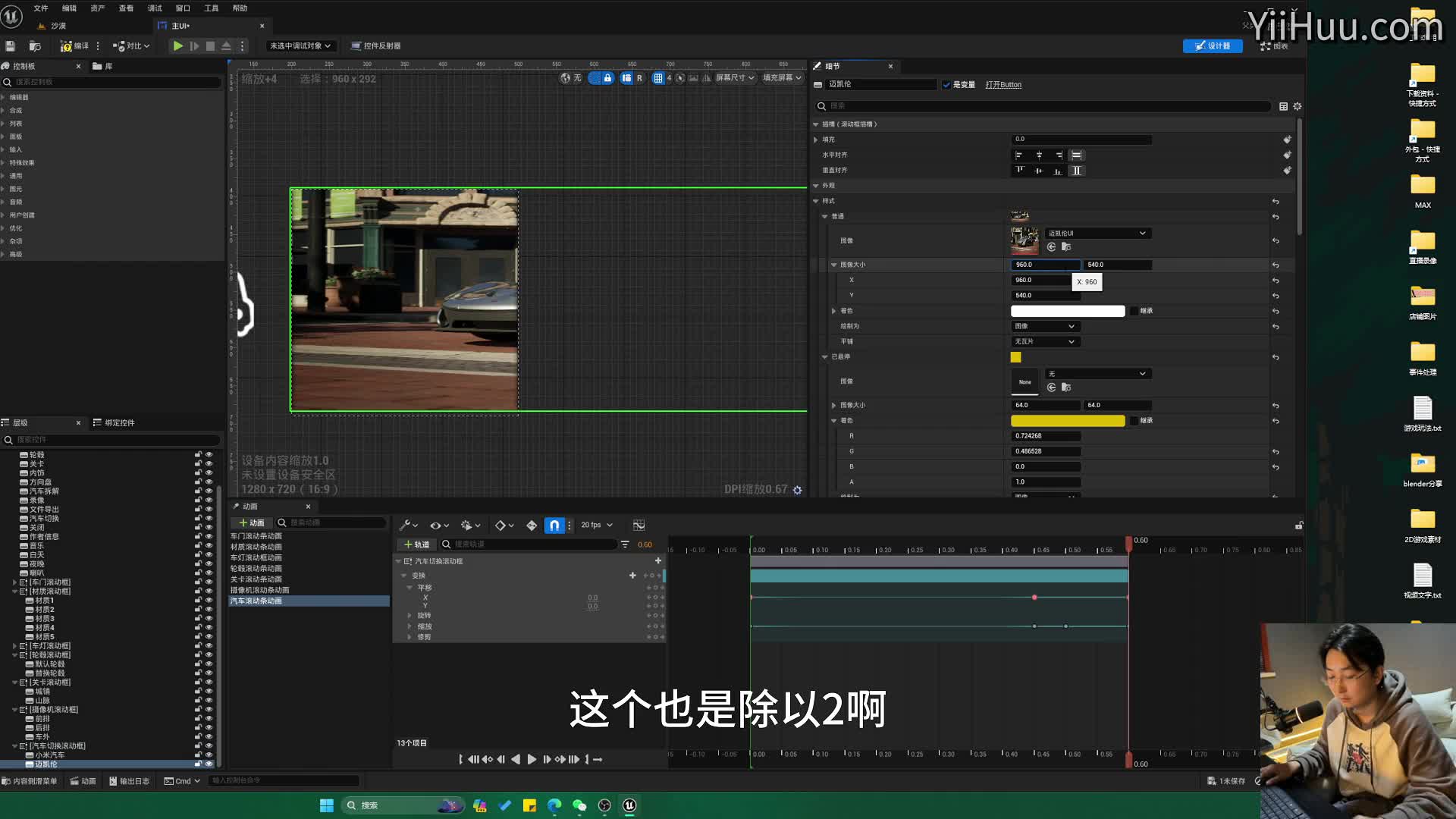Screen dimensions: 1456x819
Task: Collapse the [材质滚动框] tree node
Action: click(x=14, y=591)
